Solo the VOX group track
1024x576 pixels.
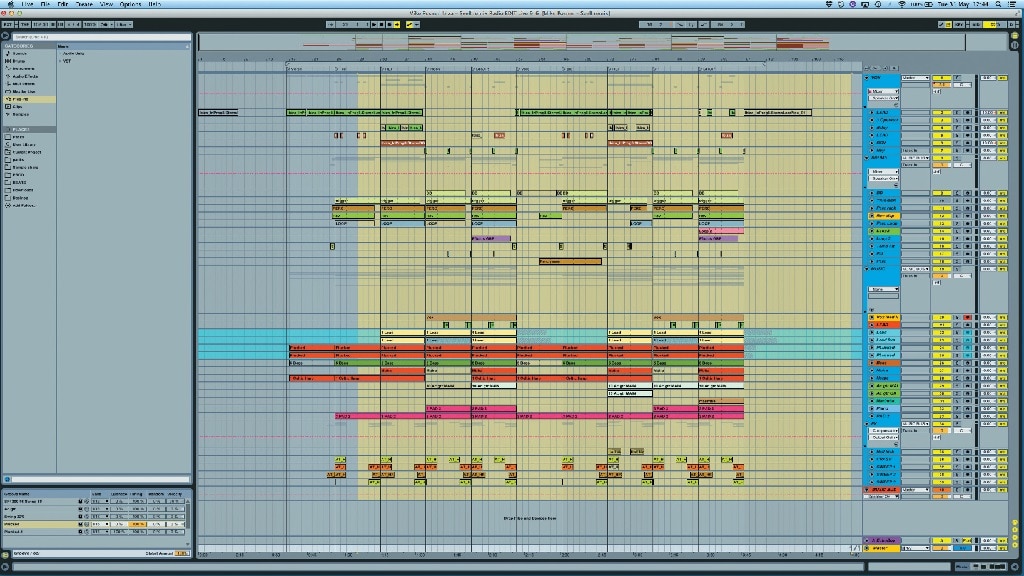tap(957, 78)
